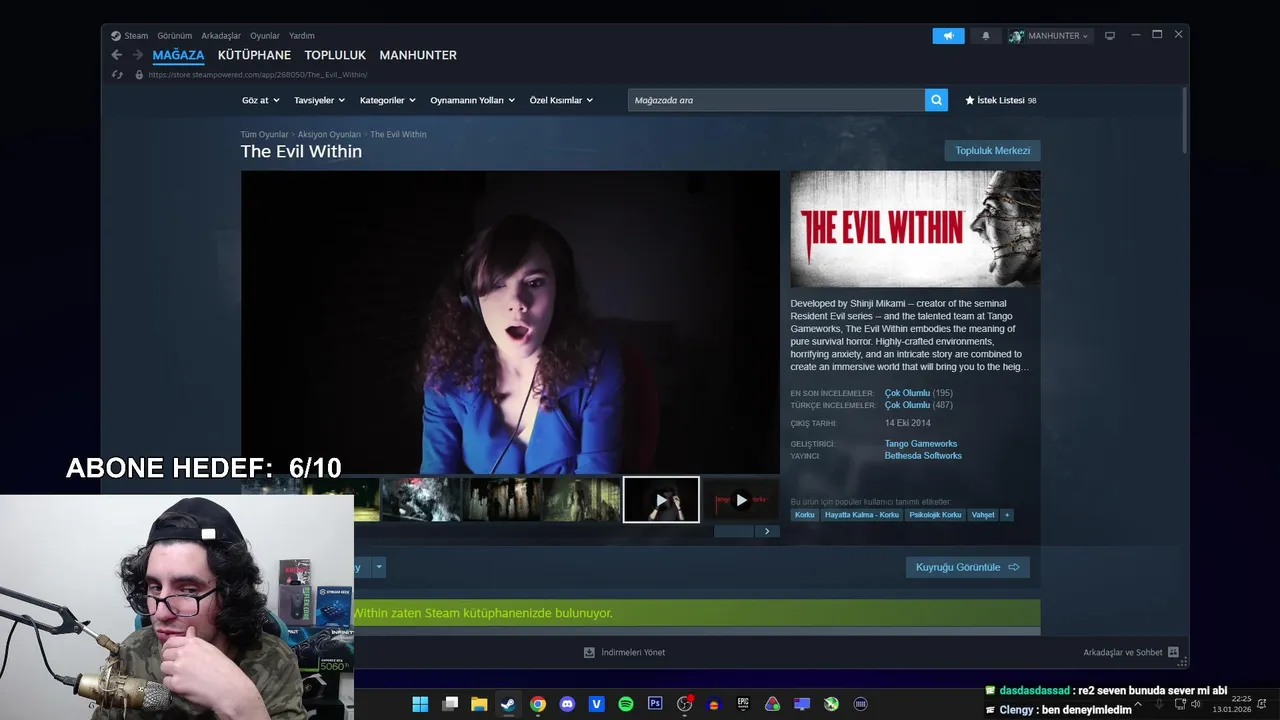Click the thumbnail strip scrollbar handle
Screen dimensions: 1280x720
point(733,531)
